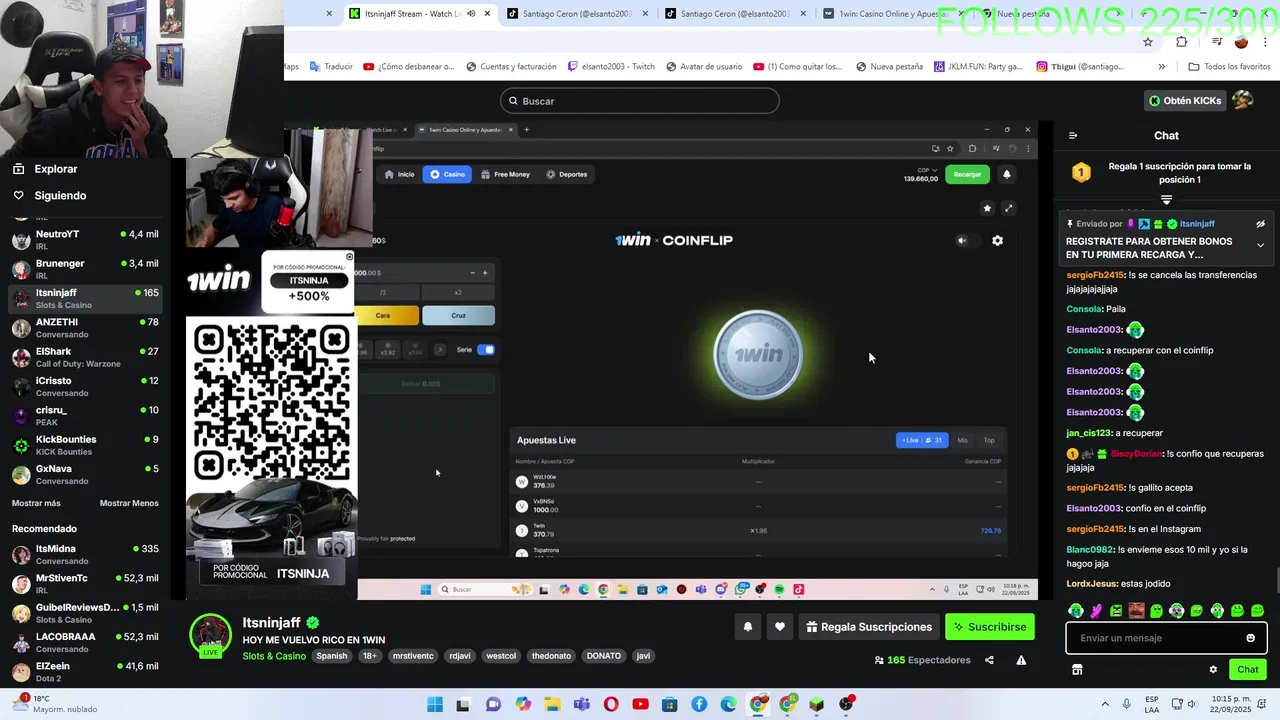Click the Slots & Casino category link
This screenshot has height=720, width=1280.
click(x=274, y=656)
